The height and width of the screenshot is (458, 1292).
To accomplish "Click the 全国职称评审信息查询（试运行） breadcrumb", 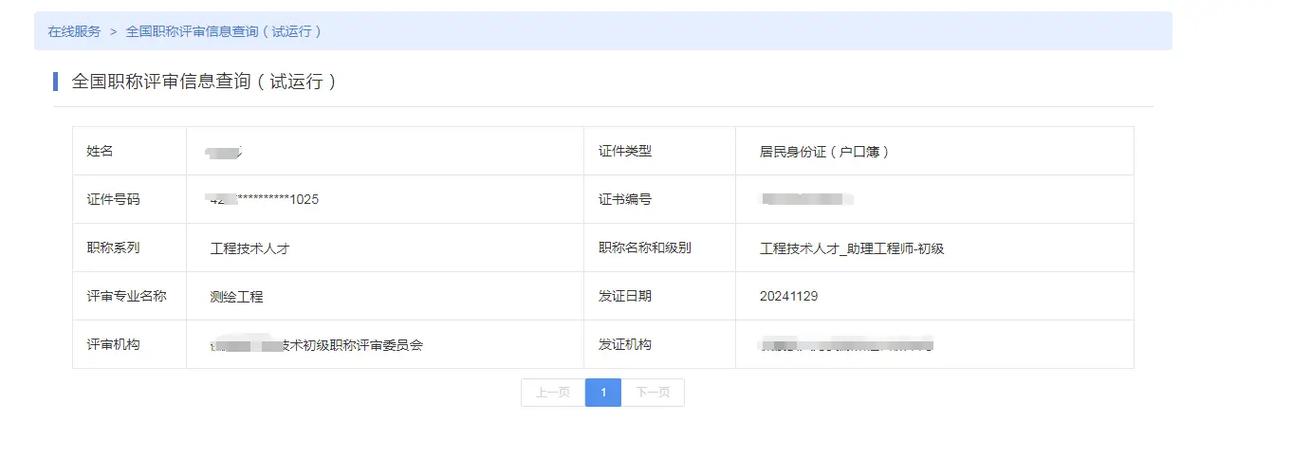I will tap(224, 32).
